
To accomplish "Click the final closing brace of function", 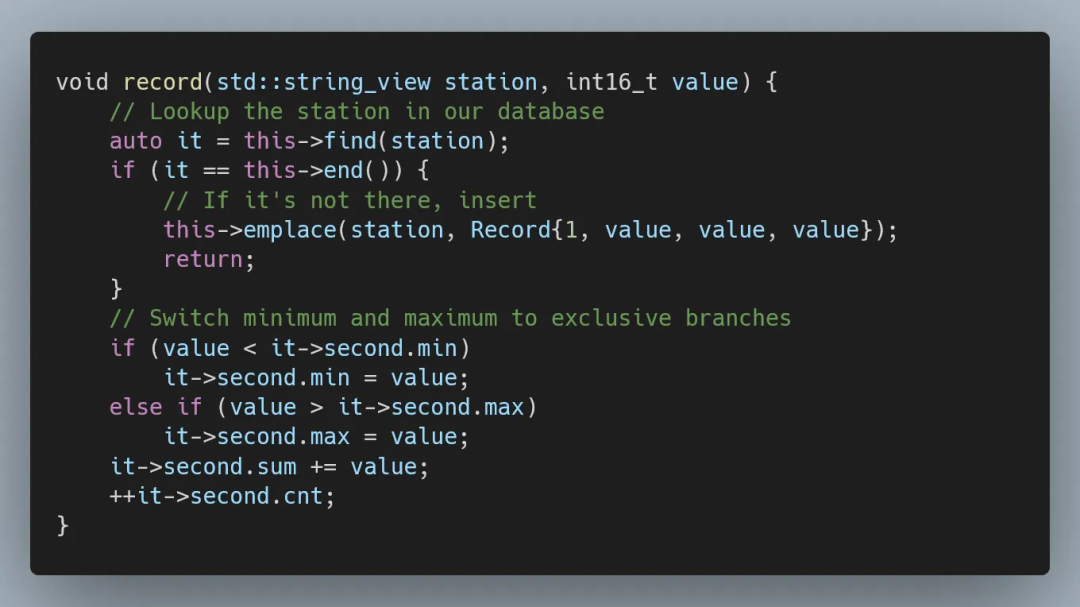I will [63, 526].
